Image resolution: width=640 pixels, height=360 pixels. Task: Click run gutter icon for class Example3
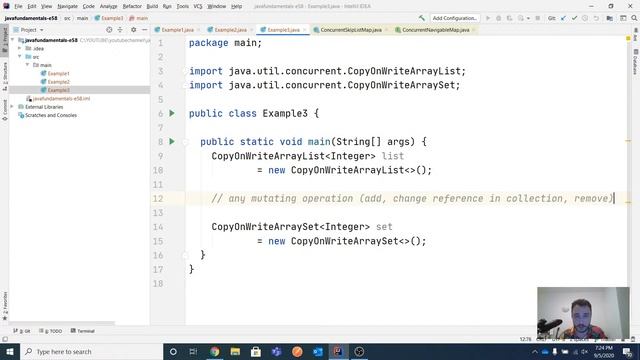click(x=172, y=113)
